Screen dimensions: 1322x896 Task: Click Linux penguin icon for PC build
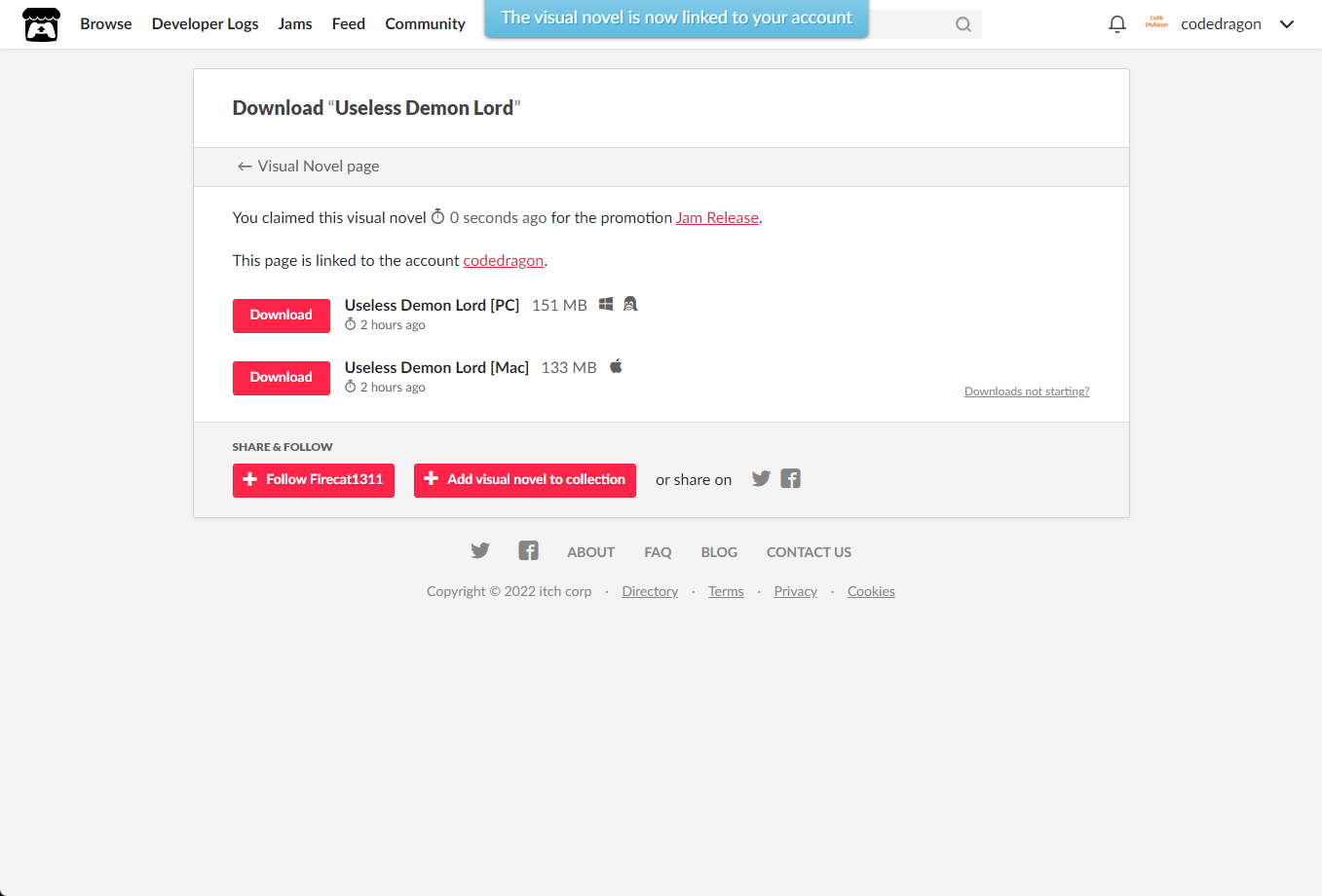630,304
